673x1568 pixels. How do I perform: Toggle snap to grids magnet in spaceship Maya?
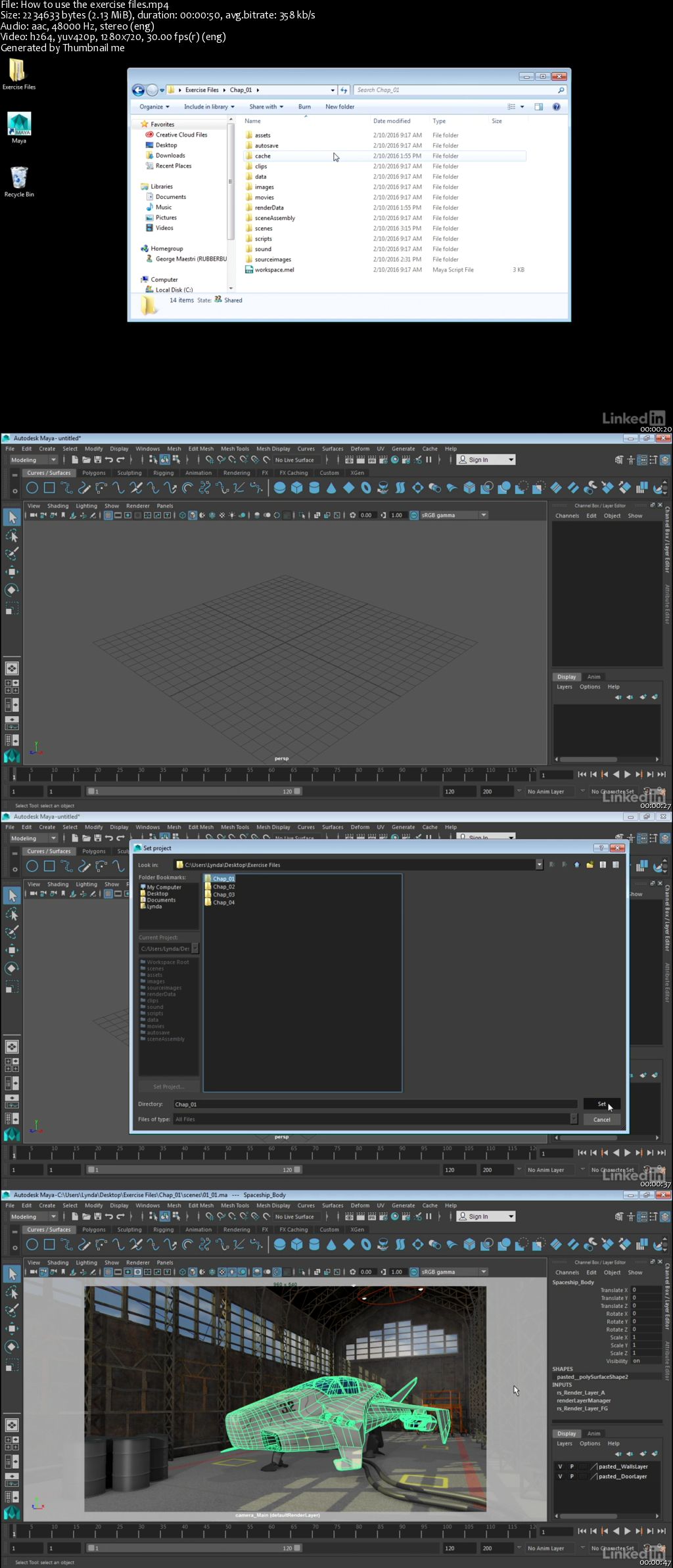pyautogui.click(x=209, y=1217)
